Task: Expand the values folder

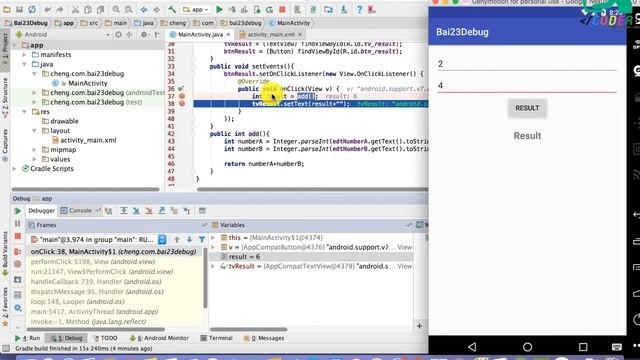Action: [34, 159]
